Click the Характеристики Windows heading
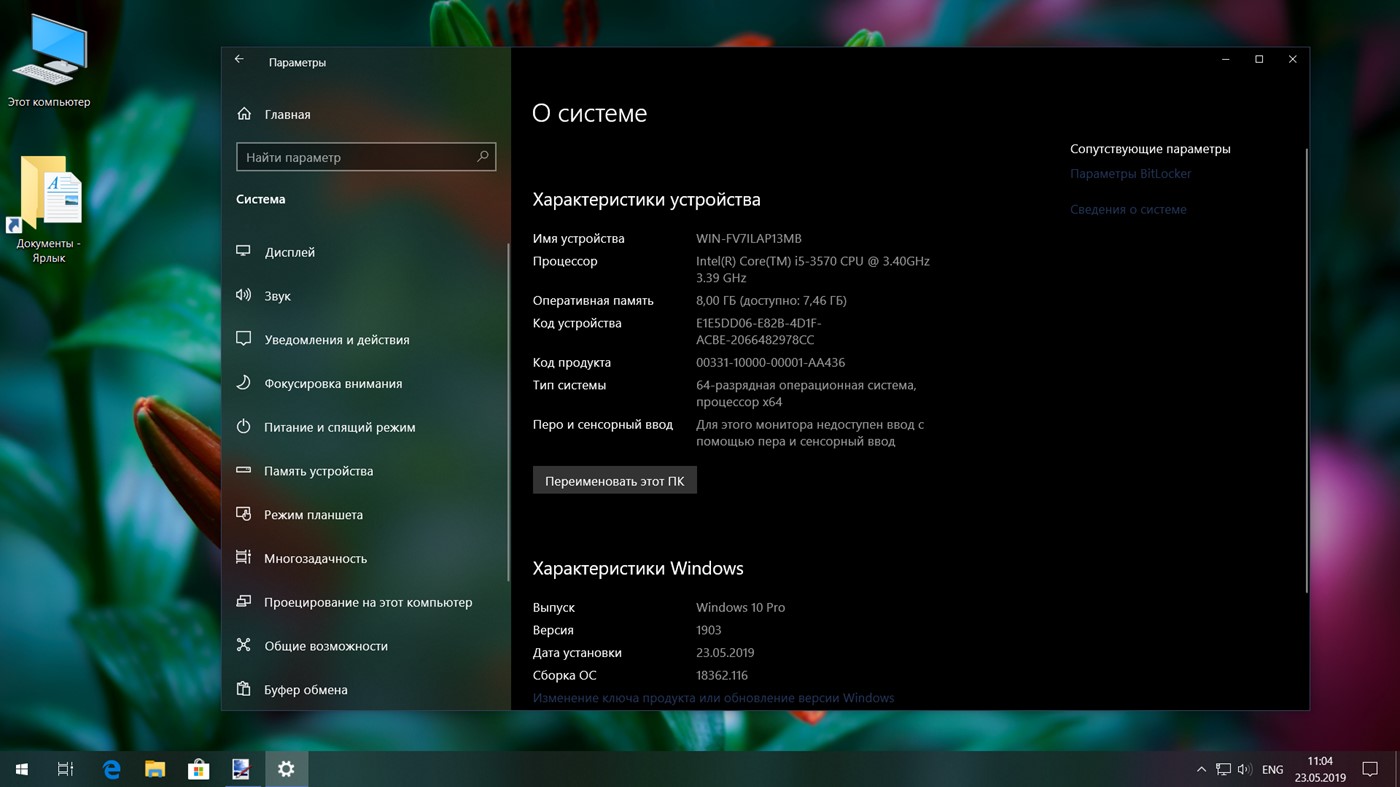The width and height of the screenshot is (1400, 787). [x=638, y=569]
